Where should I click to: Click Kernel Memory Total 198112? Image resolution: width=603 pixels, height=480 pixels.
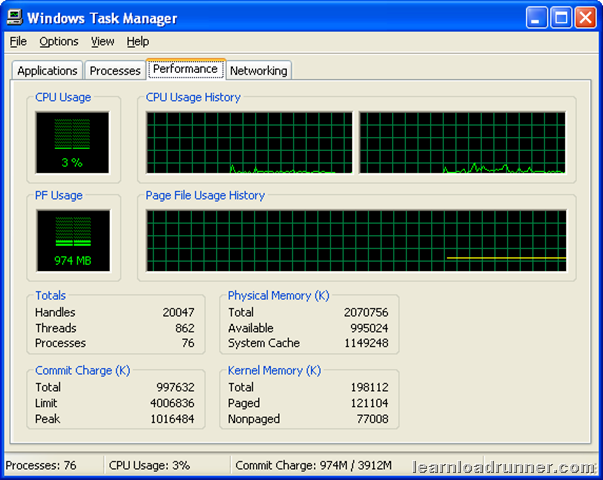369,387
